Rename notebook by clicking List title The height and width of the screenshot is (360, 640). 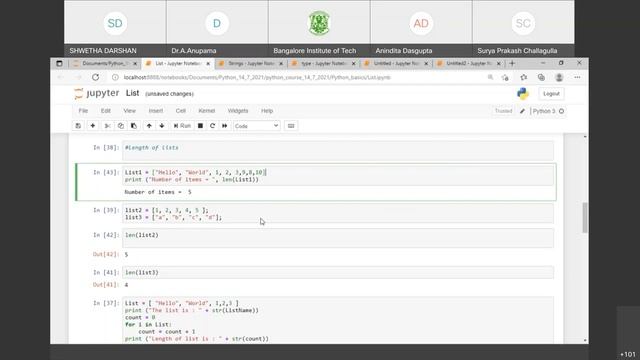(132, 93)
